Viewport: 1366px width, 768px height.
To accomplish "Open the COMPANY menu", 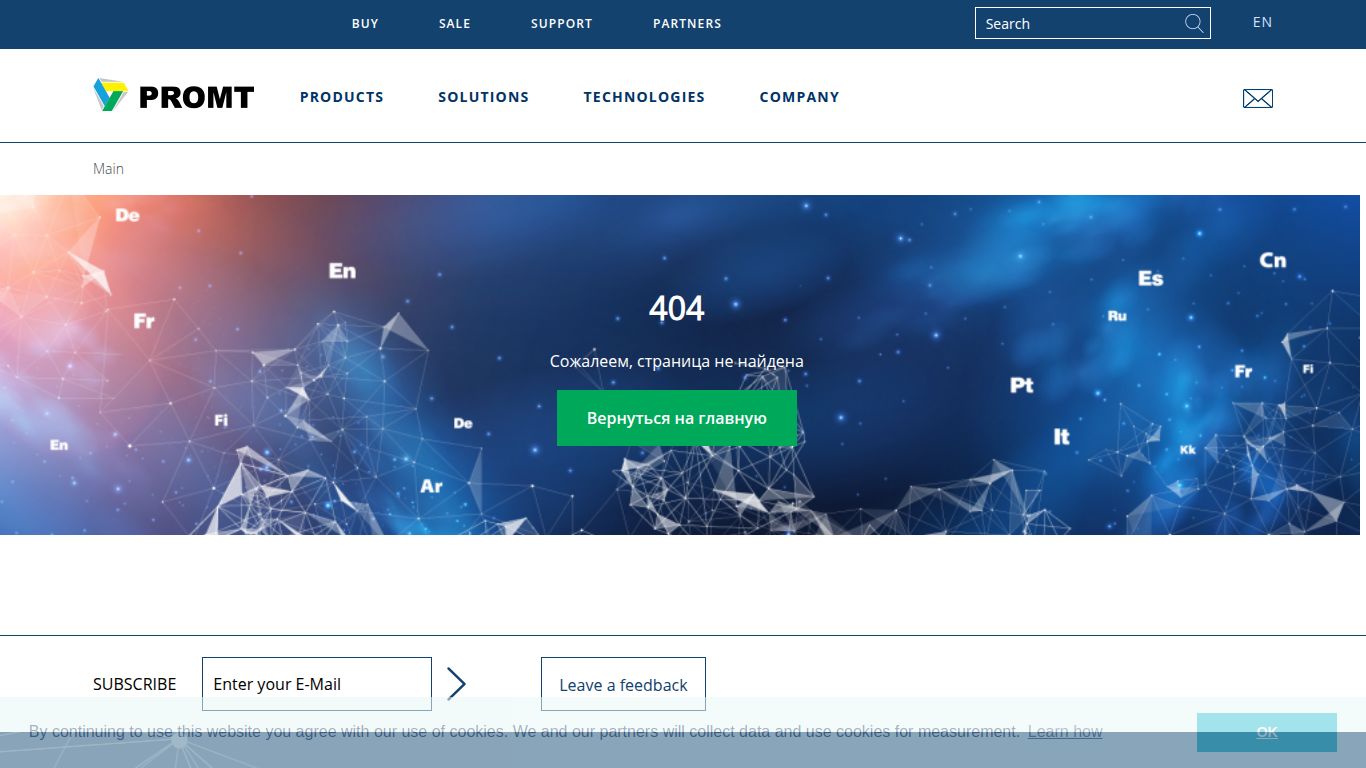I will [x=799, y=97].
